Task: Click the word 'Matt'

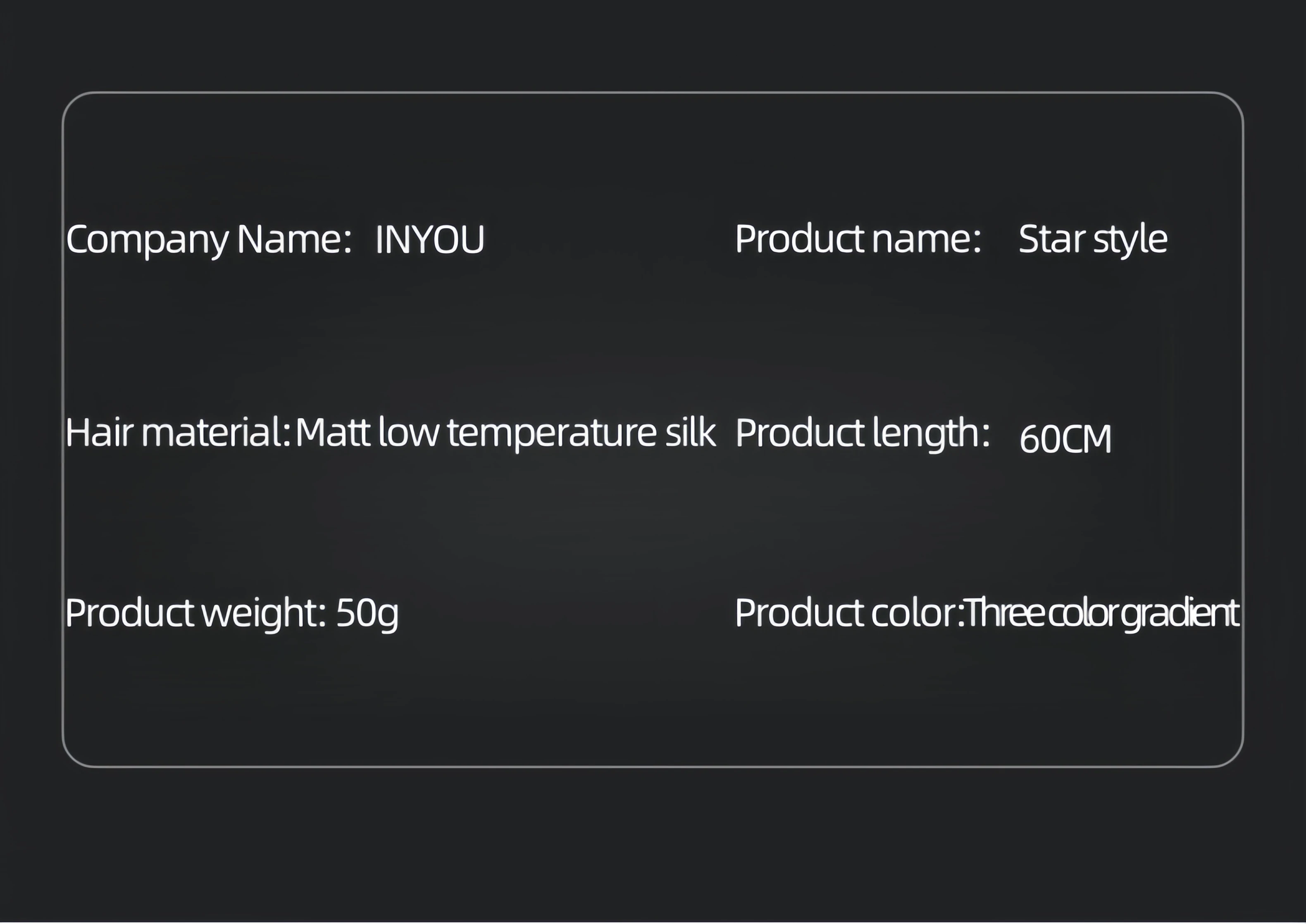Action: pos(332,432)
